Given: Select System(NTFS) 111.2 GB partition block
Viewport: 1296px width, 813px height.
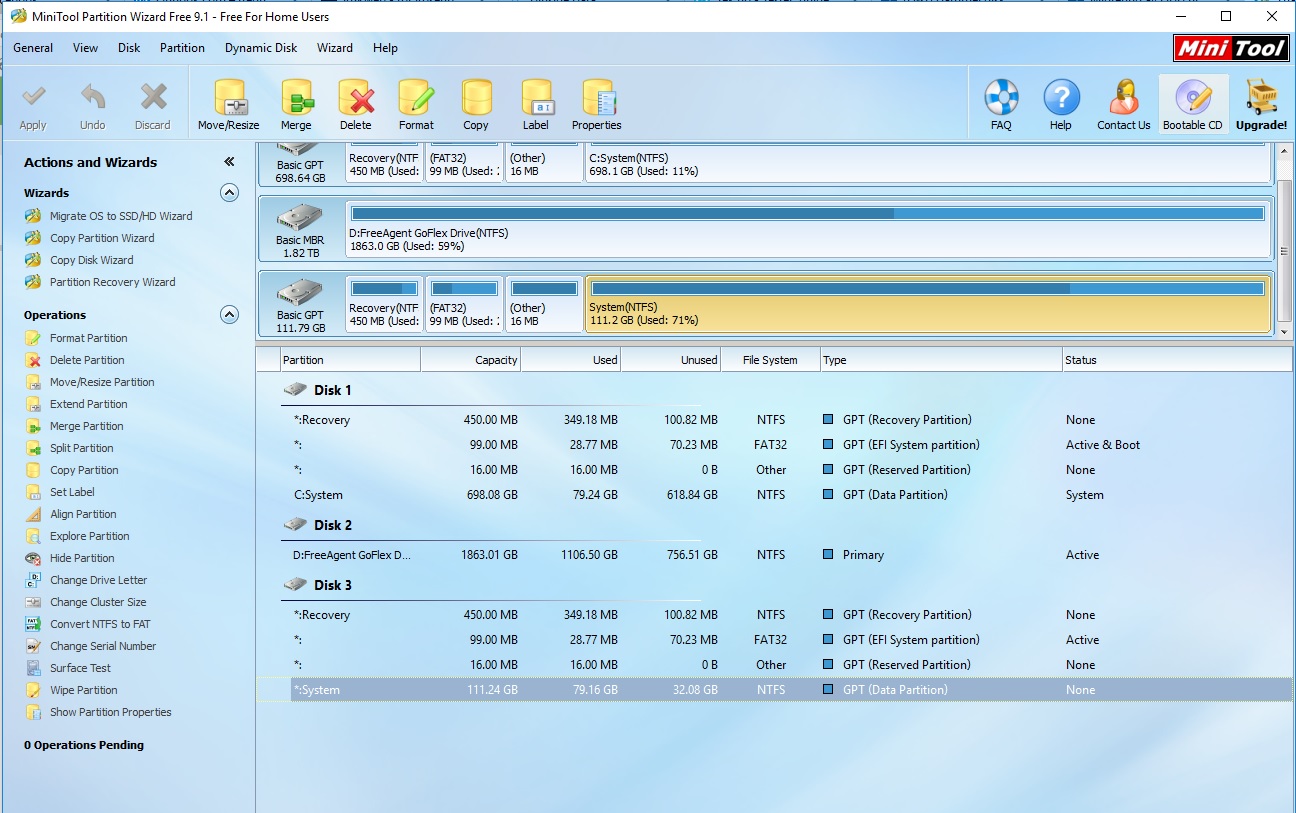Looking at the screenshot, I should [927, 304].
